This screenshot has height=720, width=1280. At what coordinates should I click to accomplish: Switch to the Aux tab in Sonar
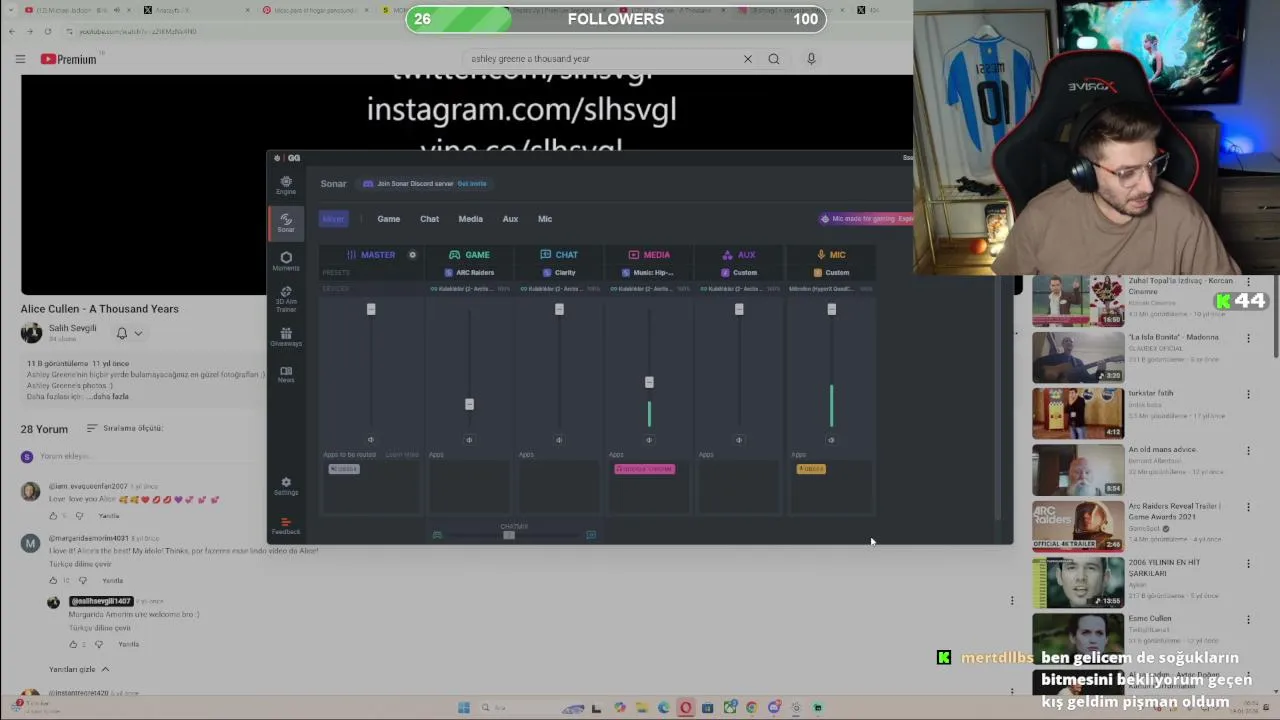pyautogui.click(x=510, y=219)
